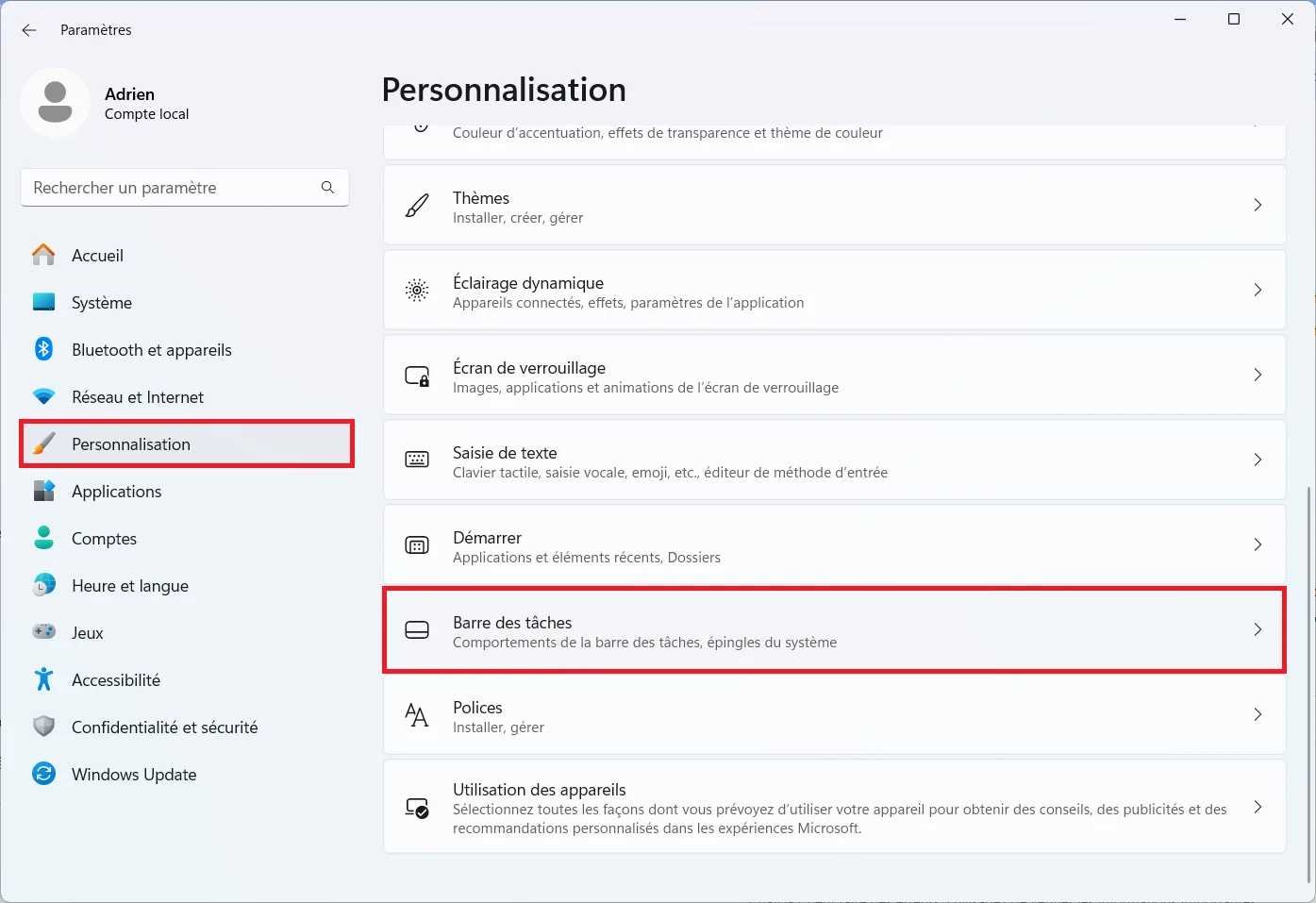
Task: Click the Windows Update sync icon
Action: tap(43, 774)
